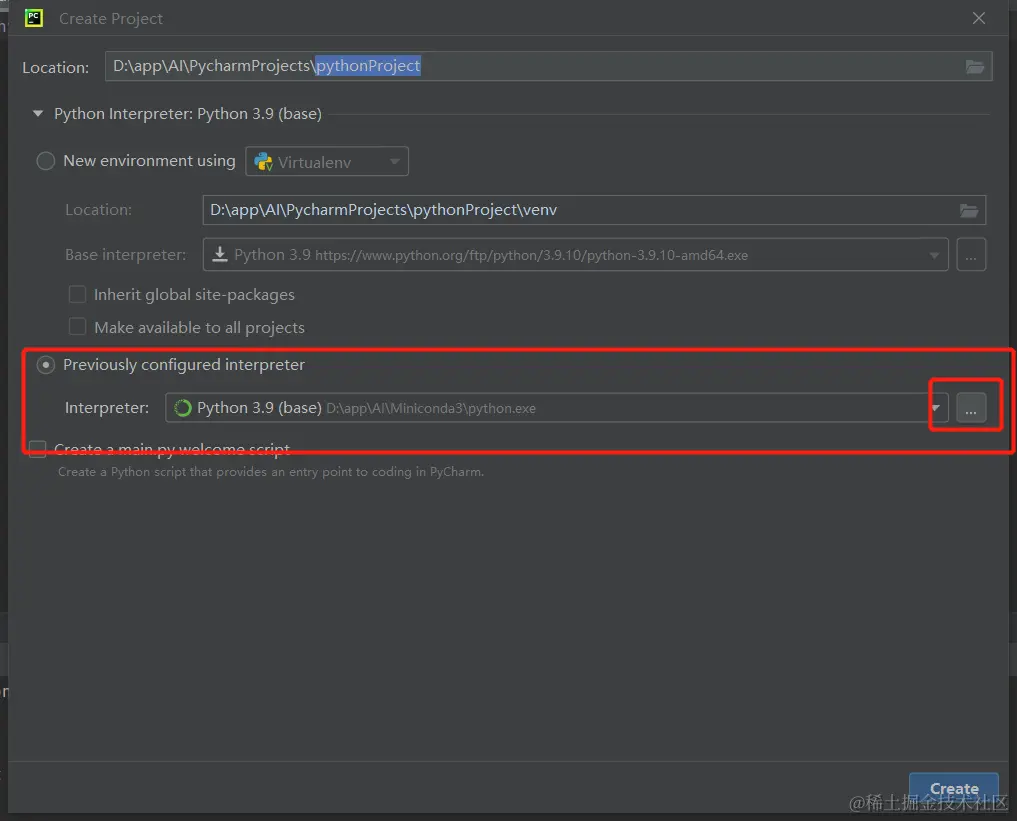Open the Interpreter dropdown arrow
1017x821 pixels.
(x=935, y=408)
